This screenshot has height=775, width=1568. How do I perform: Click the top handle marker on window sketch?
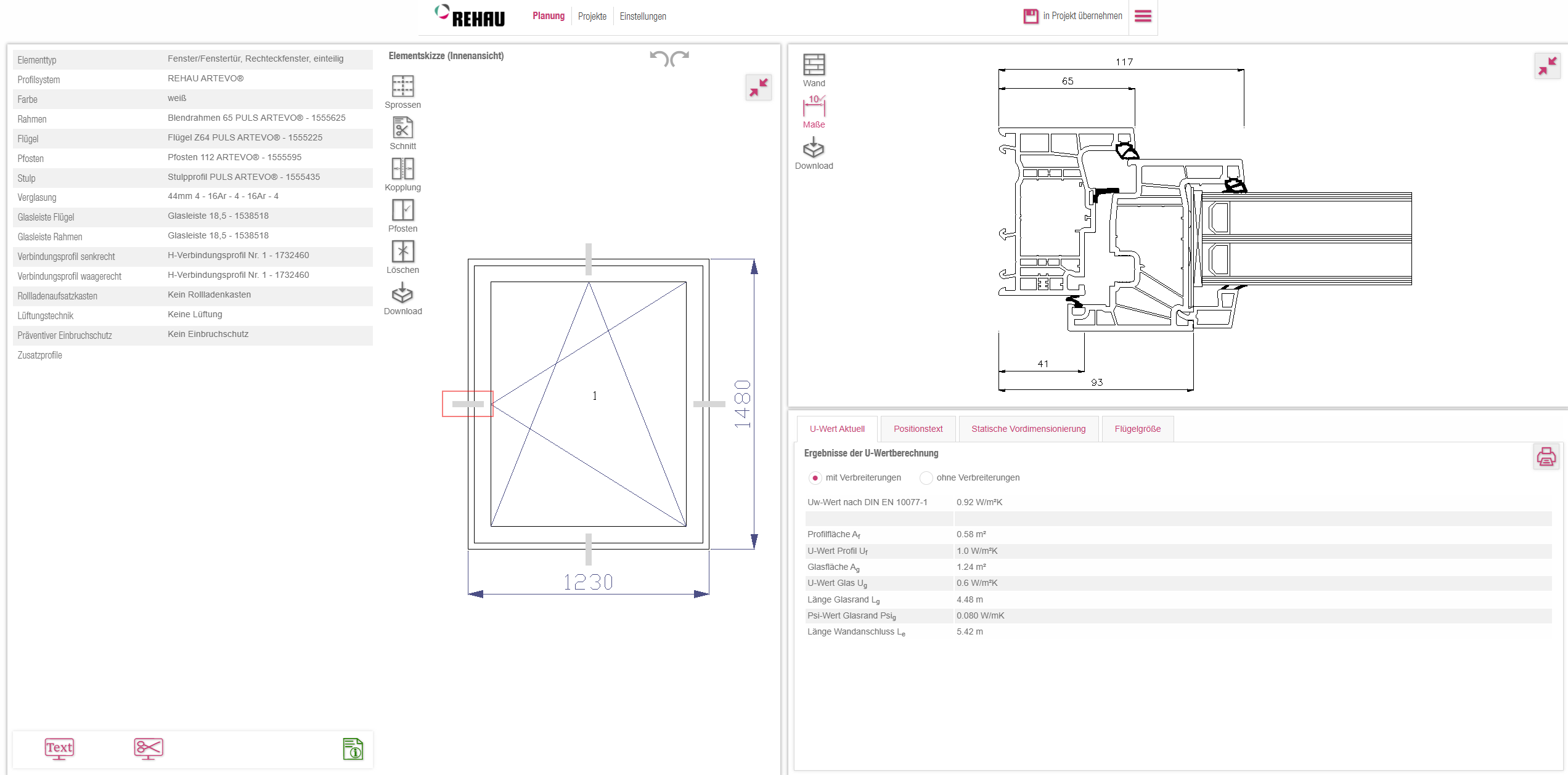tap(589, 259)
